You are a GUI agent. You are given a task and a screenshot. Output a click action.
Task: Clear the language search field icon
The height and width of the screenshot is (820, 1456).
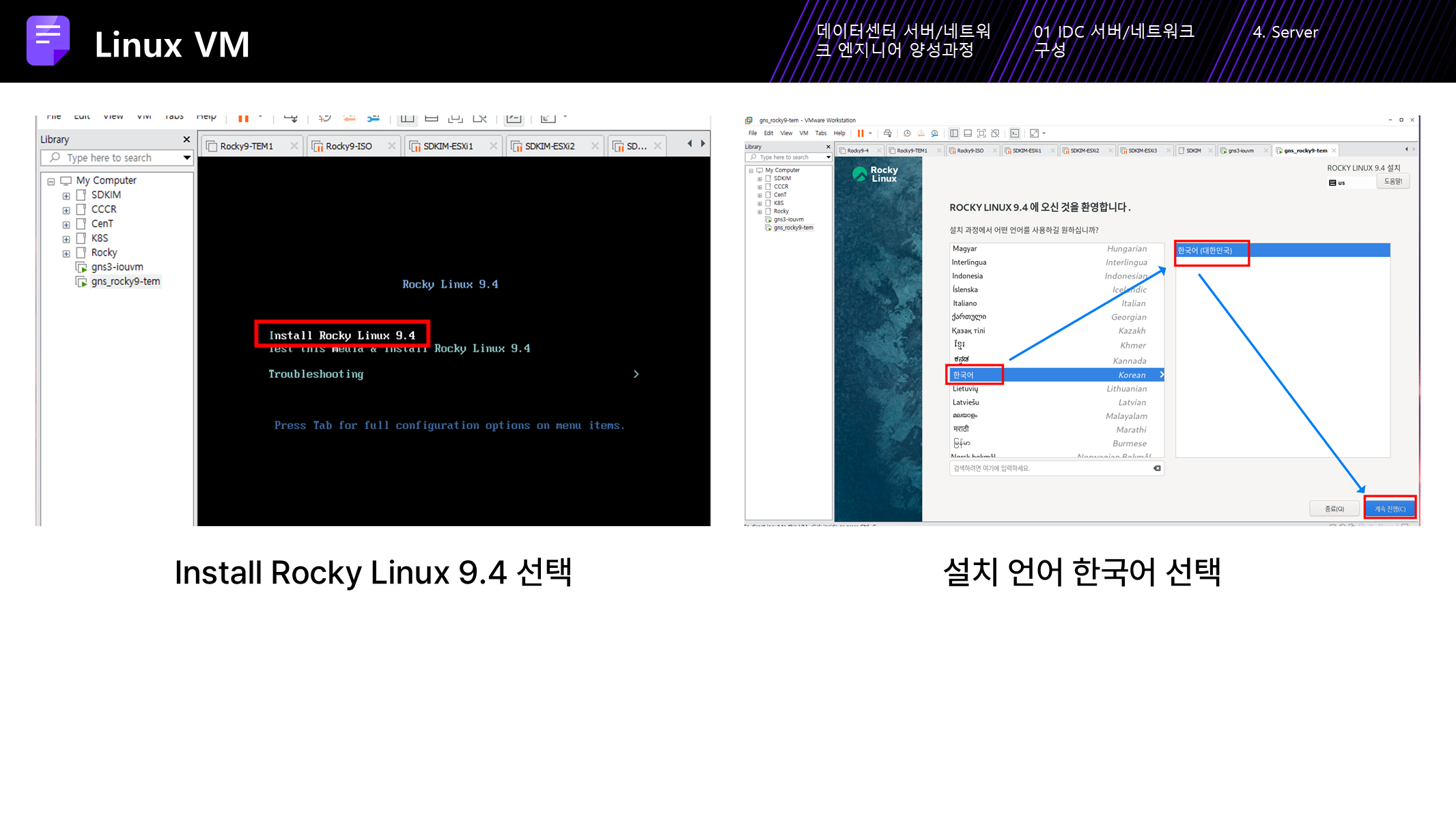point(1157,468)
